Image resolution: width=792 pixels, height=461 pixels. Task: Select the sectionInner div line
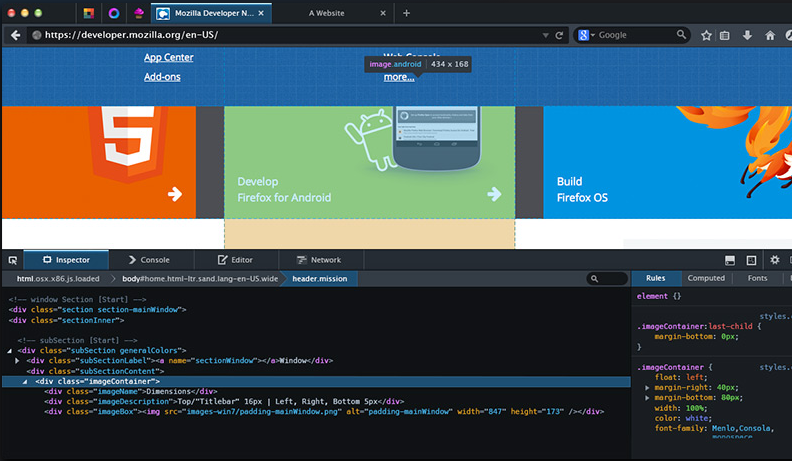point(66,320)
